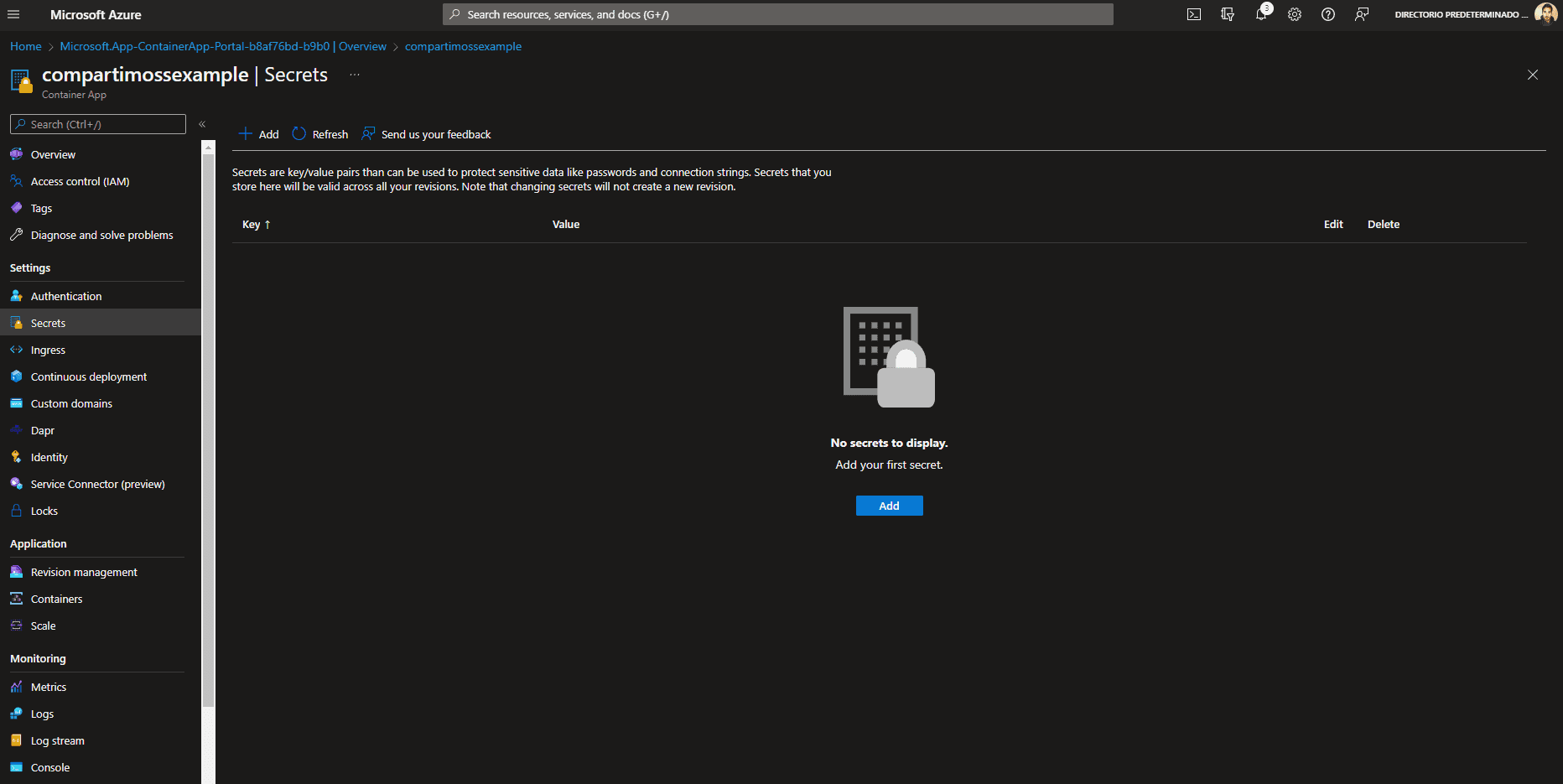Click the blue Add button

[x=889, y=506]
